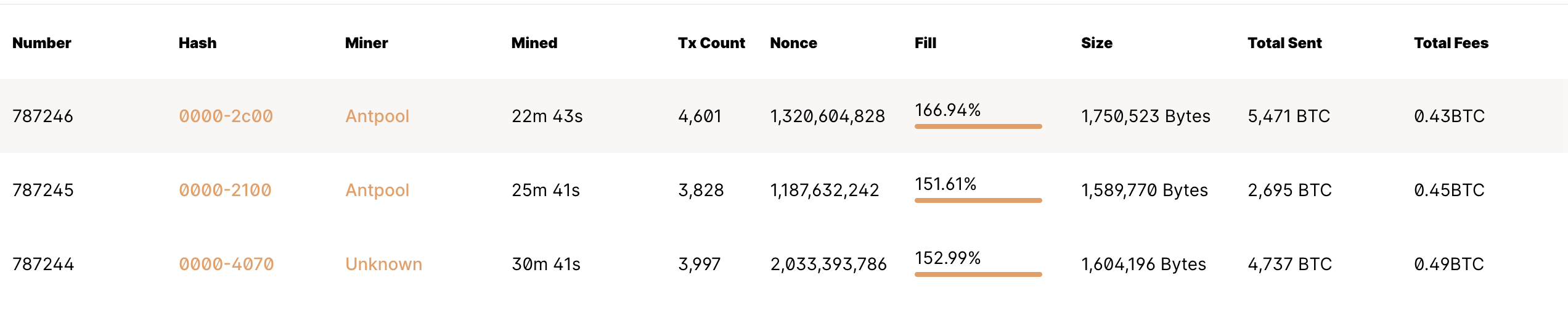
Task: Click the Total Sent column header
Action: (x=1284, y=43)
